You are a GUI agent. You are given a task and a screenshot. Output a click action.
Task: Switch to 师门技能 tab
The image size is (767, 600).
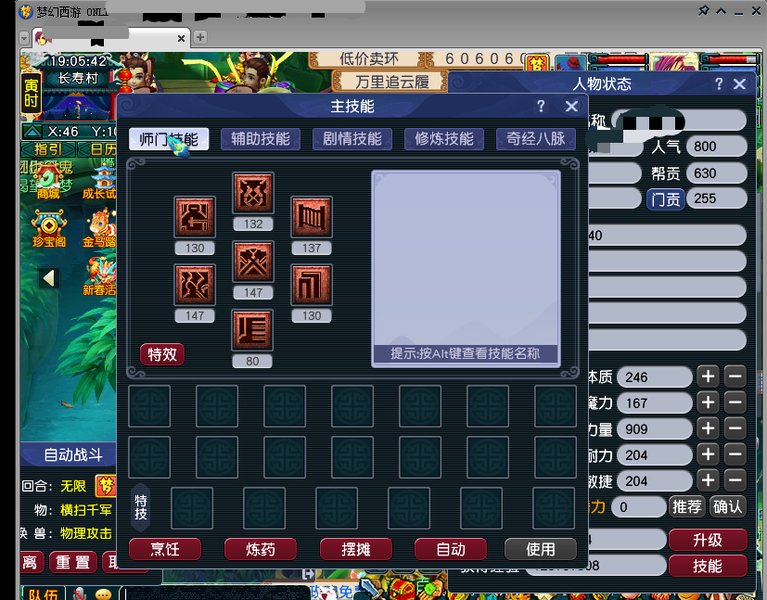[x=169, y=139]
